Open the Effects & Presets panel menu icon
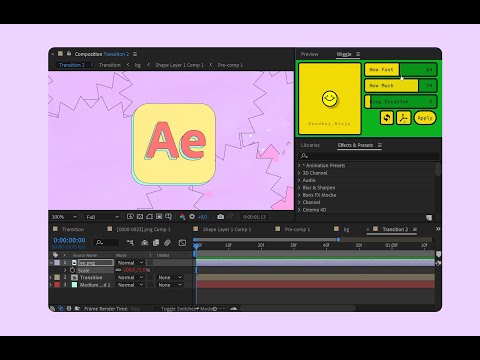Image resolution: width=480 pixels, height=360 pixels. point(380,145)
